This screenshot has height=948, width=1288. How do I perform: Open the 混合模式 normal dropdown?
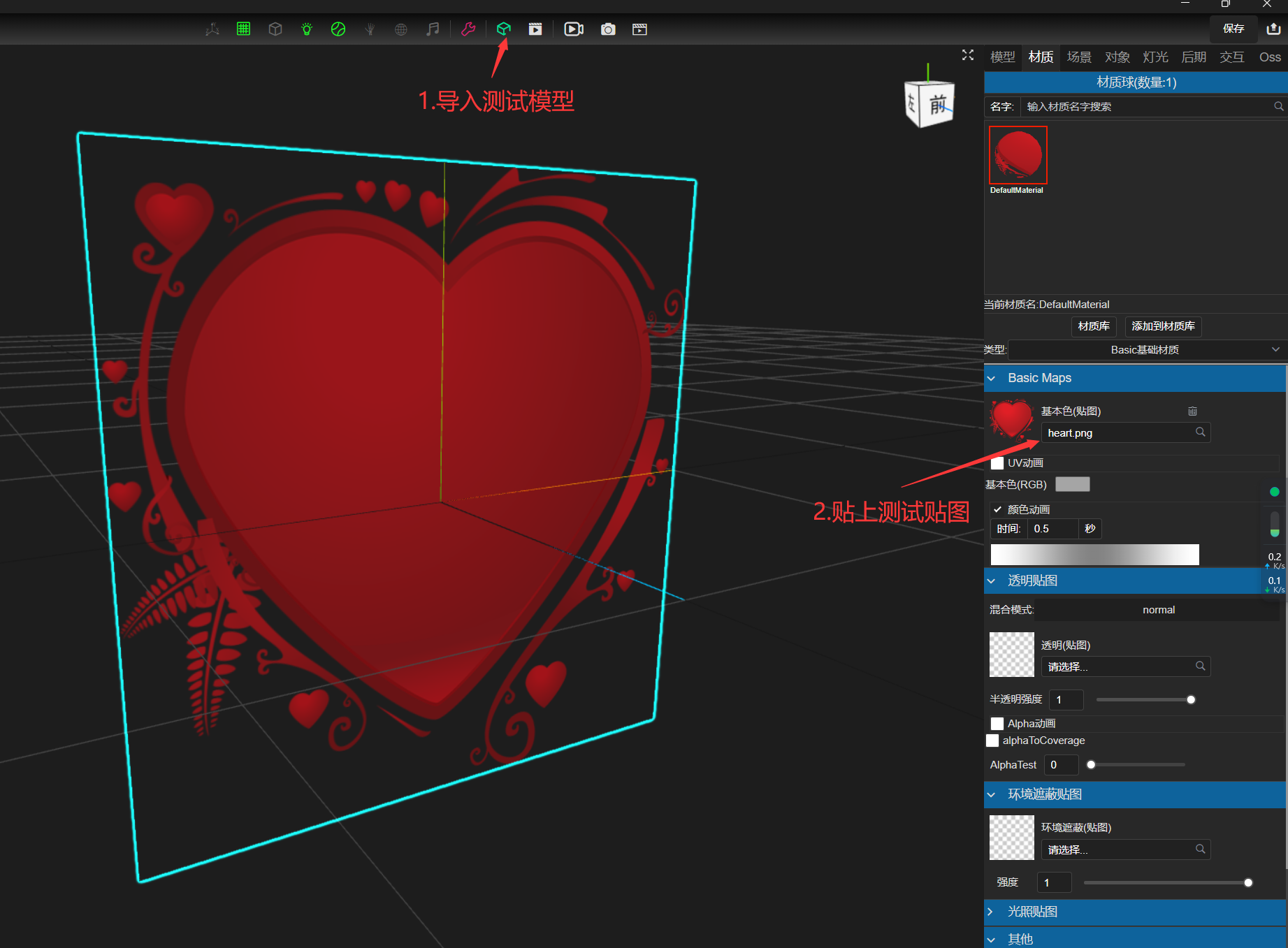point(1158,610)
